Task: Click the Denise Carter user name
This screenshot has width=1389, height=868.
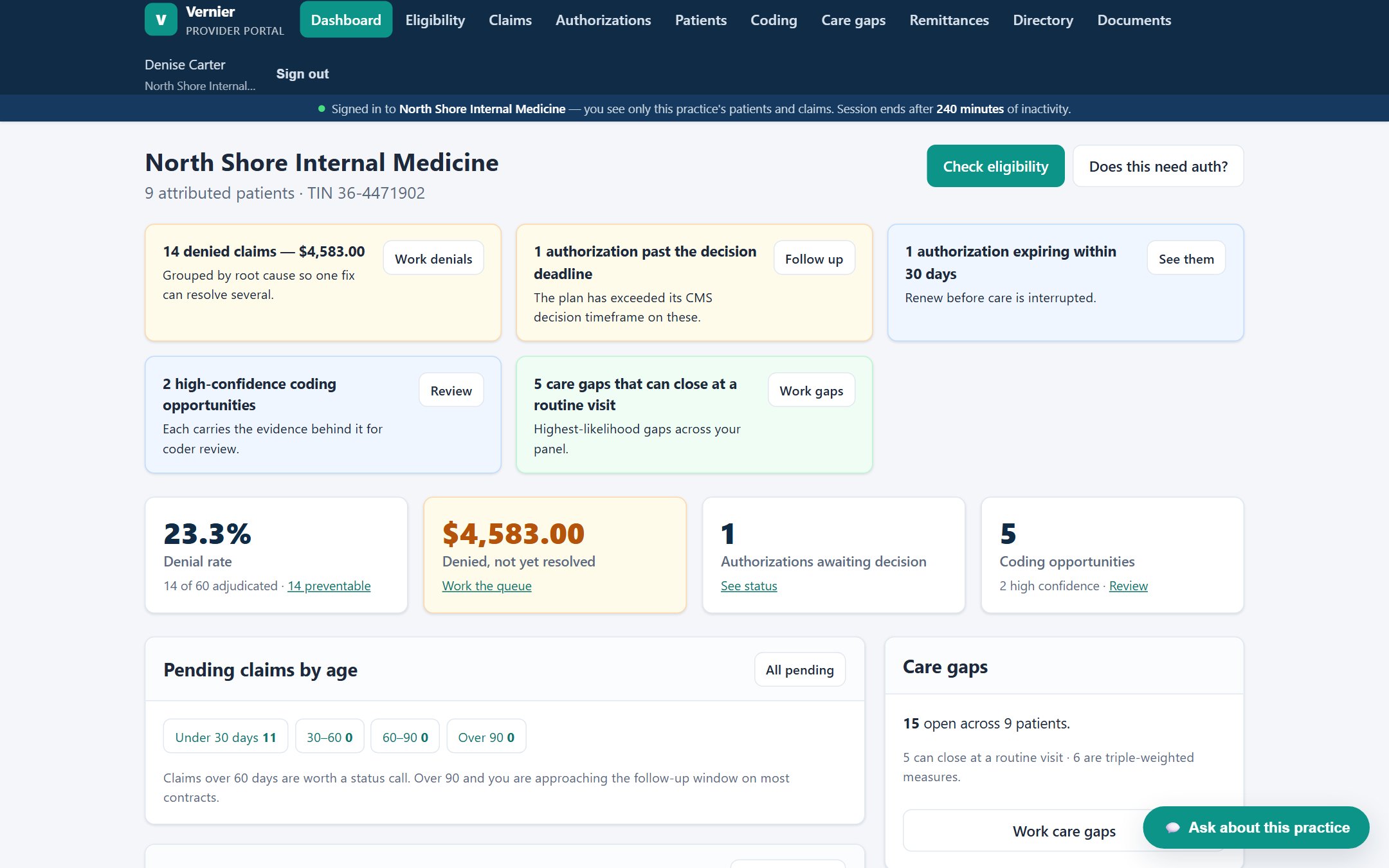Action: [x=185, y=64]
